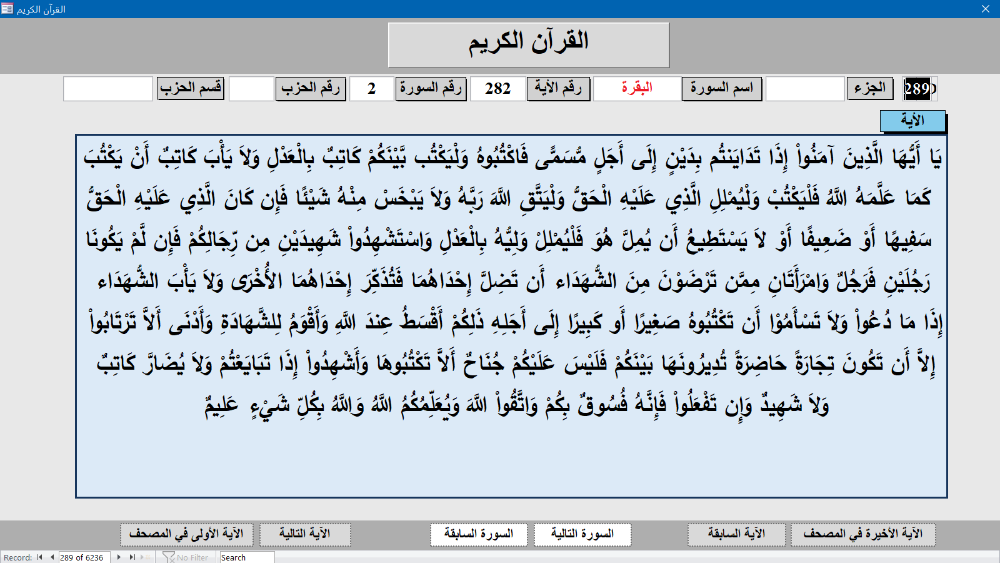Click the empty رقم الحزب value field

[251, 89]
